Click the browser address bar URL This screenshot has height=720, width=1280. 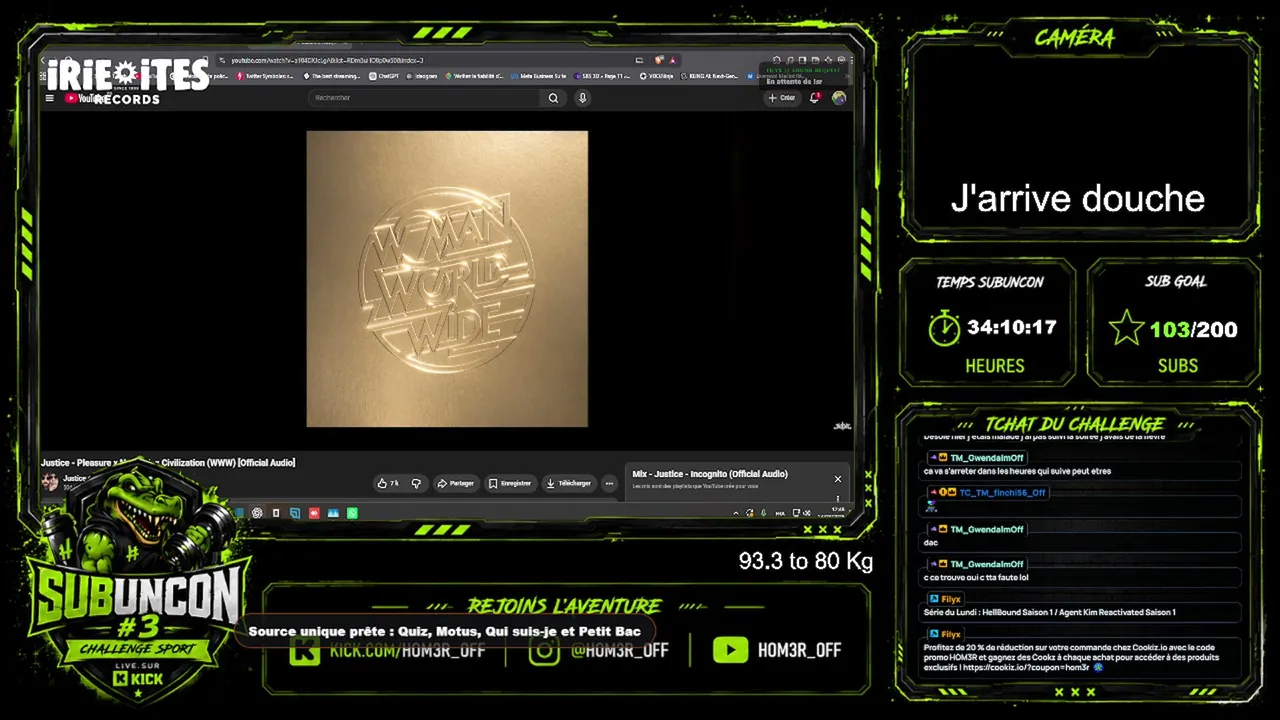(327, 60)
